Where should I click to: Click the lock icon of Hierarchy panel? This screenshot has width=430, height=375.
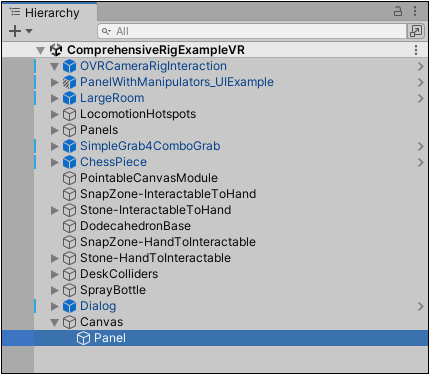tap(398, 11)
